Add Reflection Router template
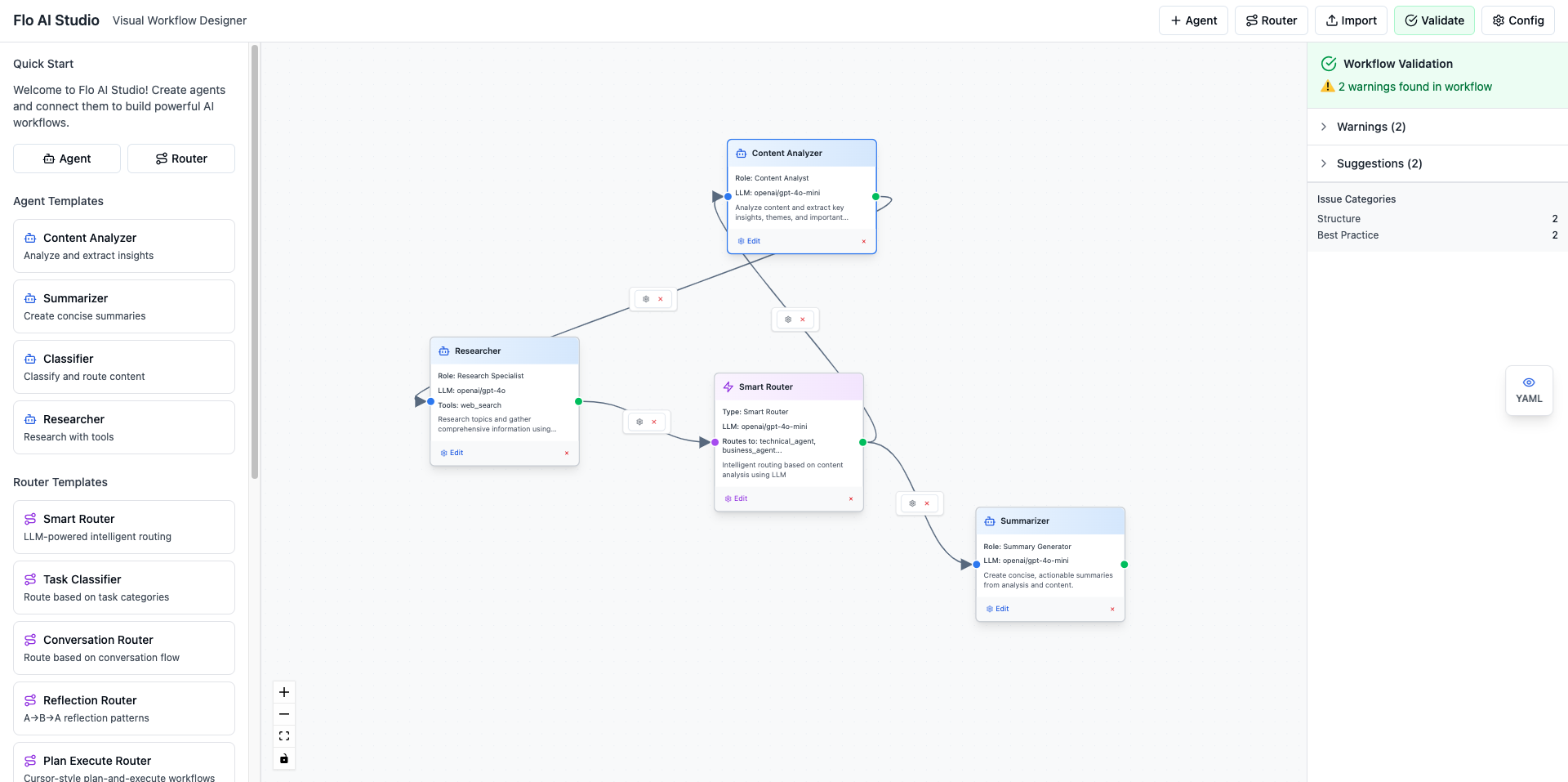 pyautogui.click(x=124, y=708)
